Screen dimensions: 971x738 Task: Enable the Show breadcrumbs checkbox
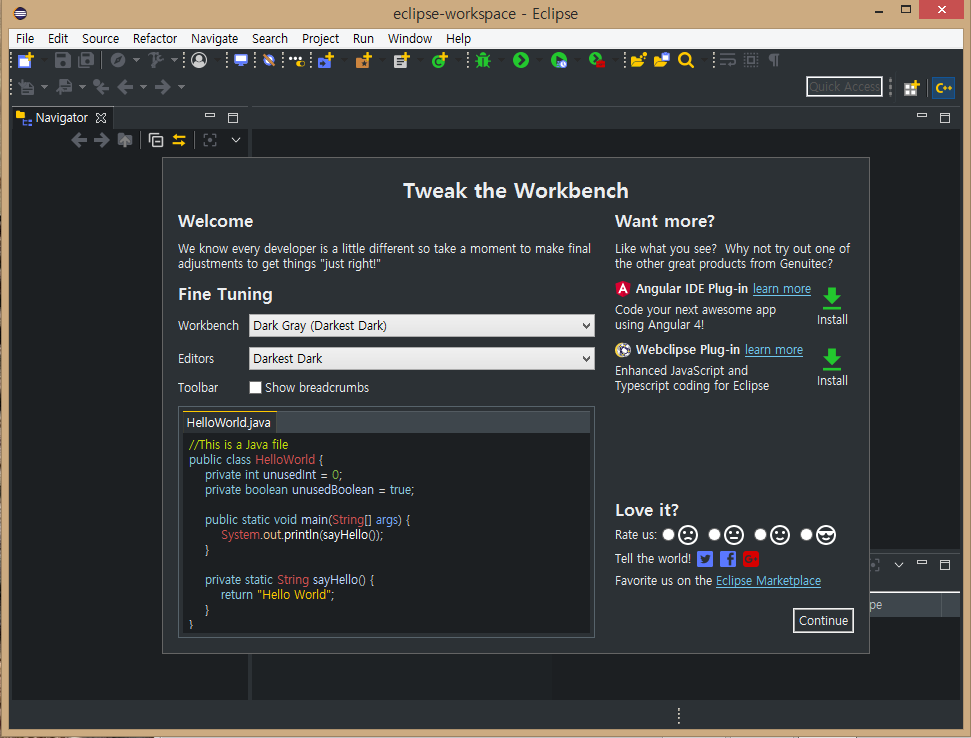[x=255, y=388]
